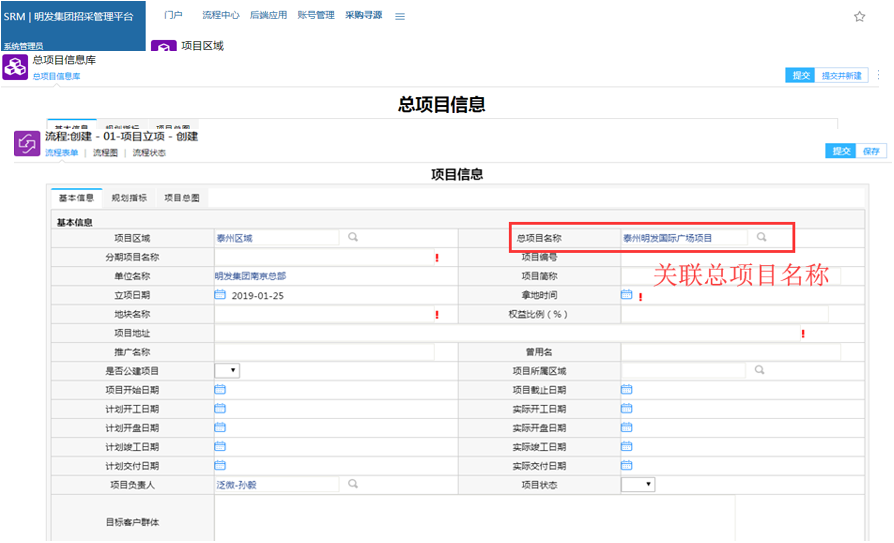
Task: Open the 流程图 link
Action: click(105, 153)
